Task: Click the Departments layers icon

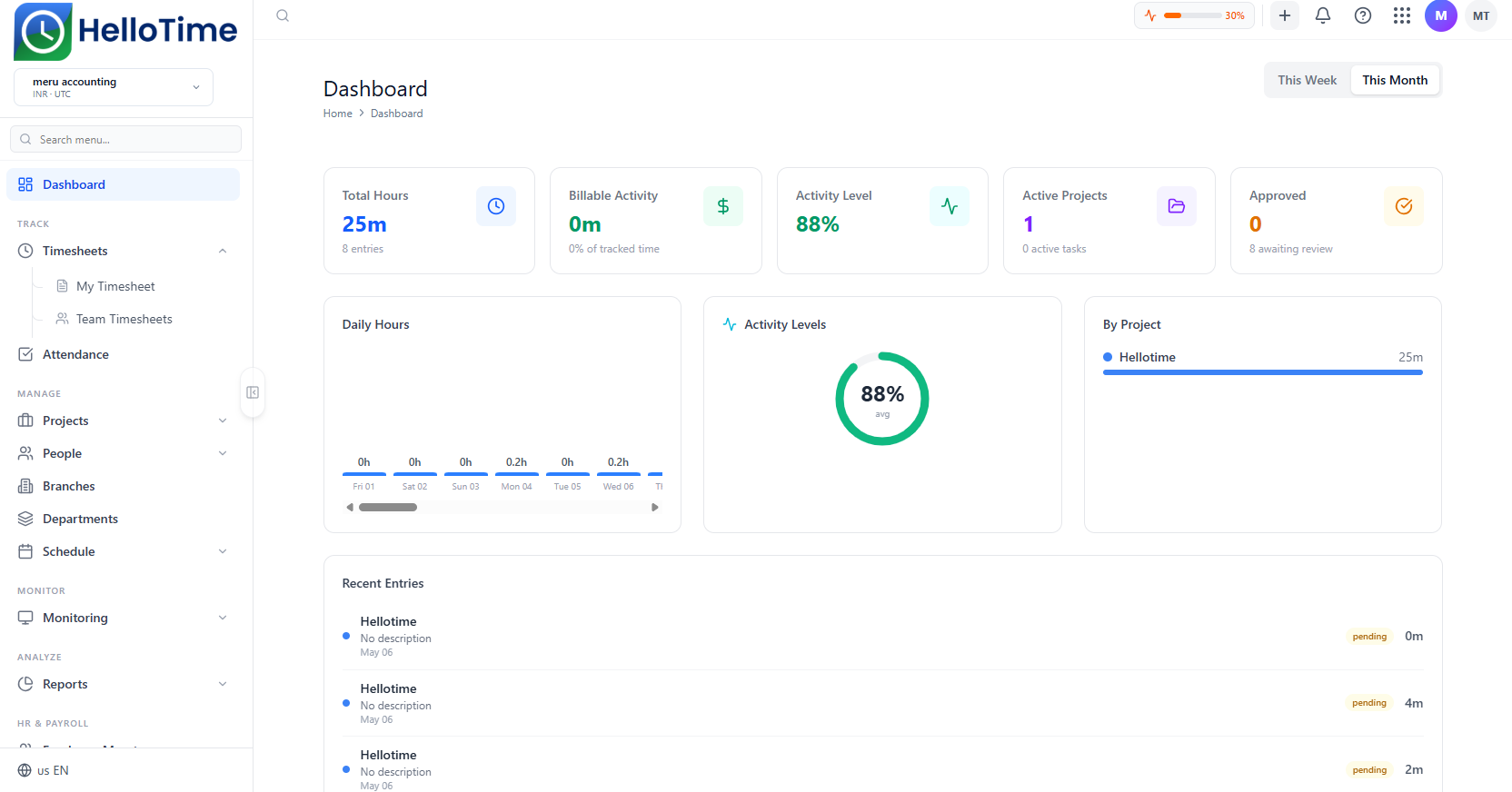Action: 25,519
